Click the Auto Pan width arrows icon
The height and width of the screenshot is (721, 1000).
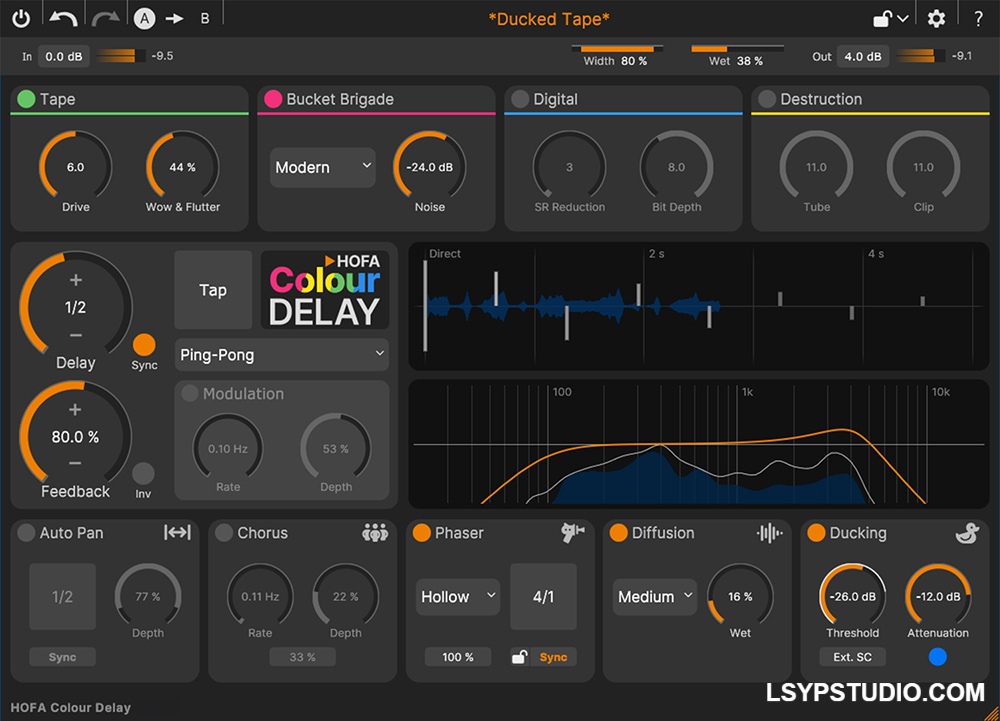coord(177,532)
